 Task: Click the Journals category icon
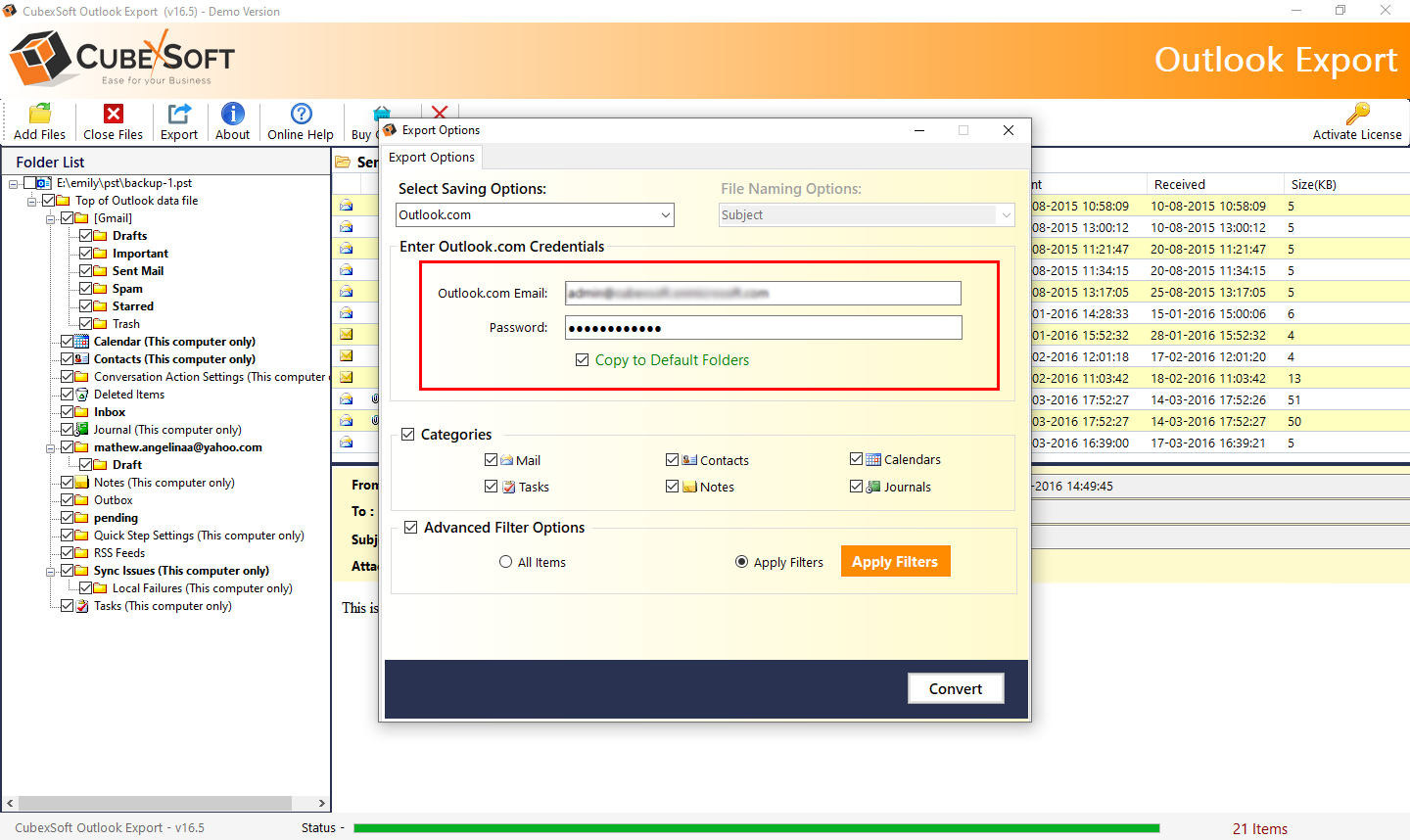[873, 487]
